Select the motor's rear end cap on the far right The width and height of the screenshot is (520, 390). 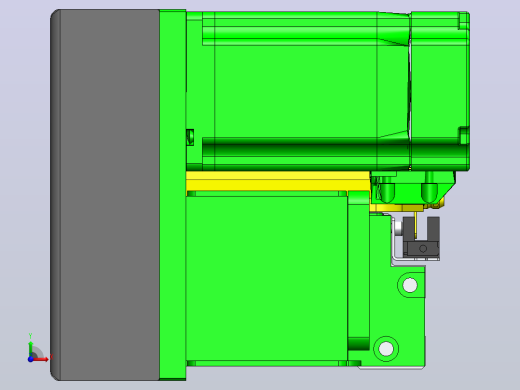click(x=440, y=92)
